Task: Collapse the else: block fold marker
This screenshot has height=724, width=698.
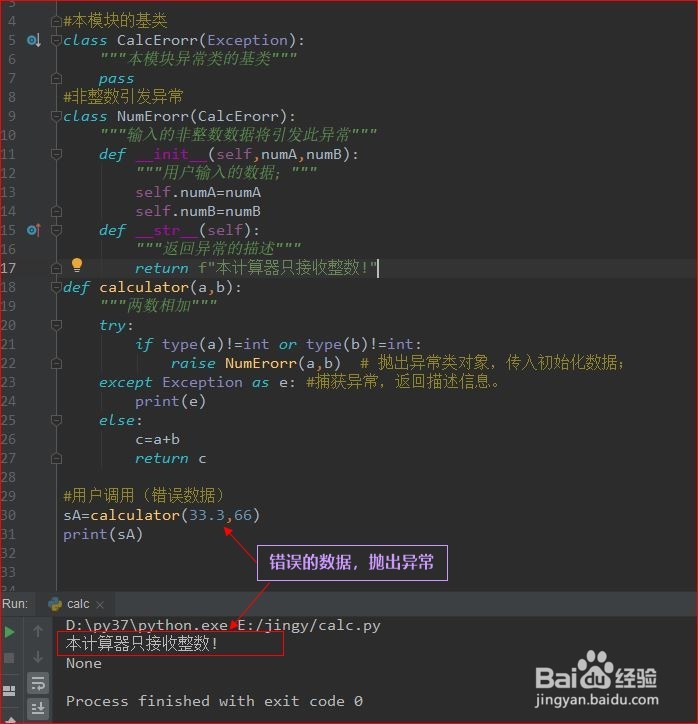Action: [x=56, y=420]
